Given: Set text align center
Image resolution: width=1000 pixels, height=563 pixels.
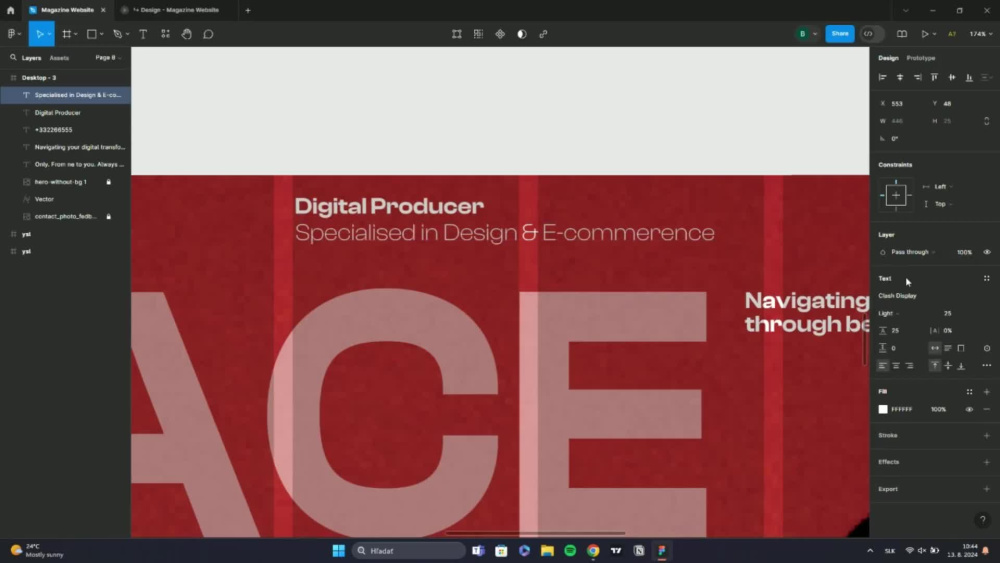Looking at the screenshot, I should [896, 365].
